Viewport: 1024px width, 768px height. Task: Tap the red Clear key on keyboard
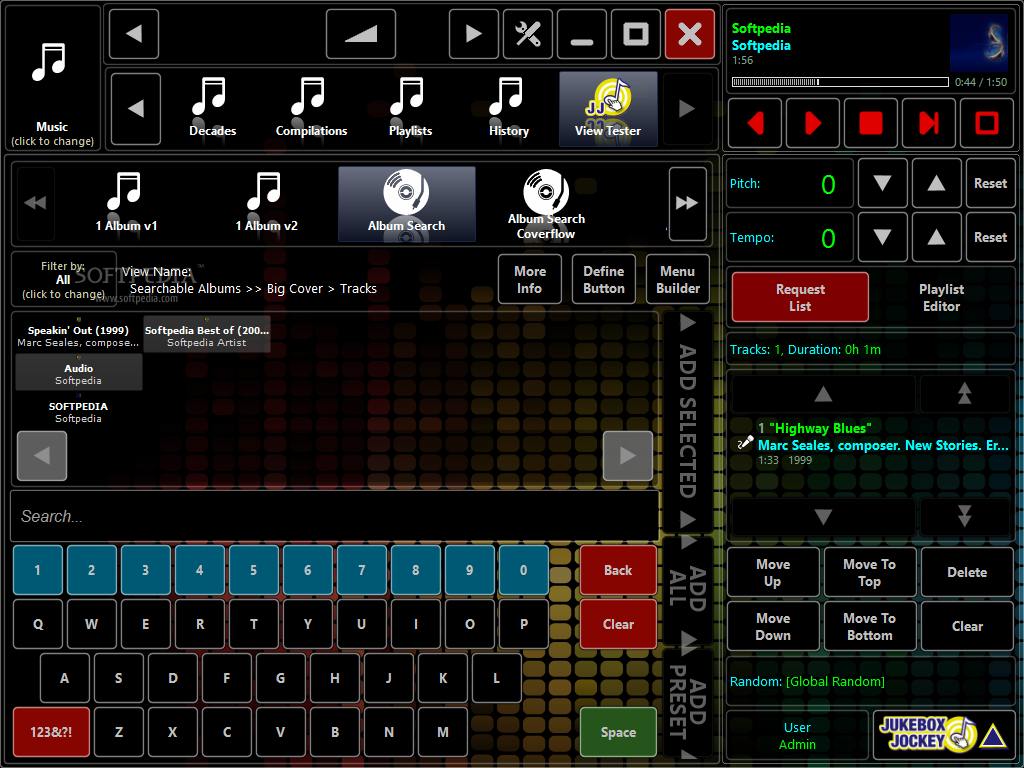pyautogui.click(x=618, y=624)
